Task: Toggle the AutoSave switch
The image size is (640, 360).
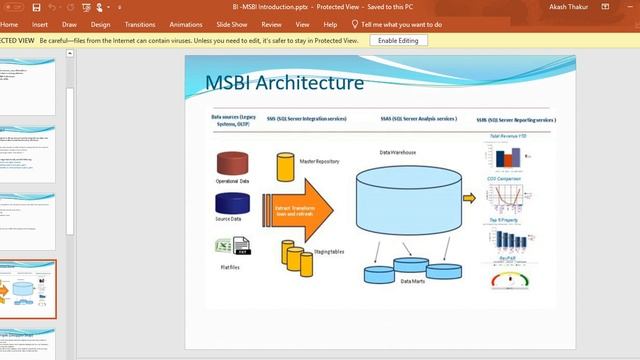Action: tap(14, 7)
